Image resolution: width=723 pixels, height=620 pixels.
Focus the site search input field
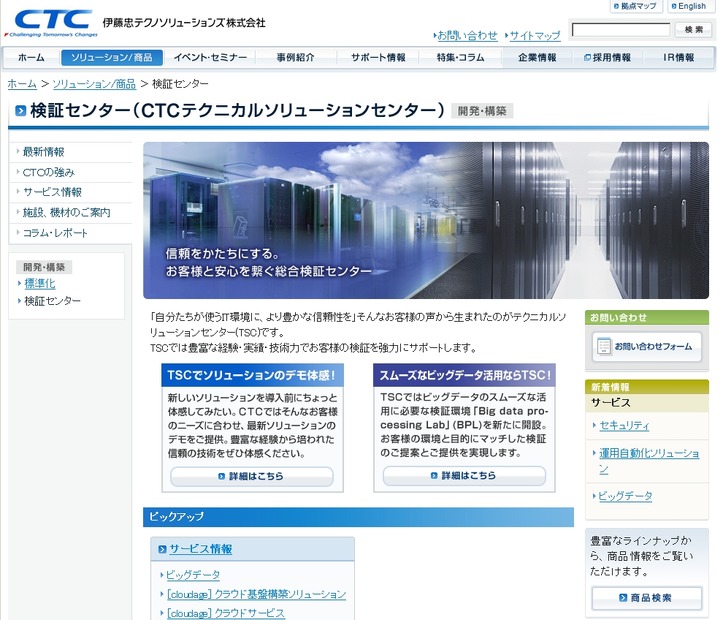[x=621, y=30]
